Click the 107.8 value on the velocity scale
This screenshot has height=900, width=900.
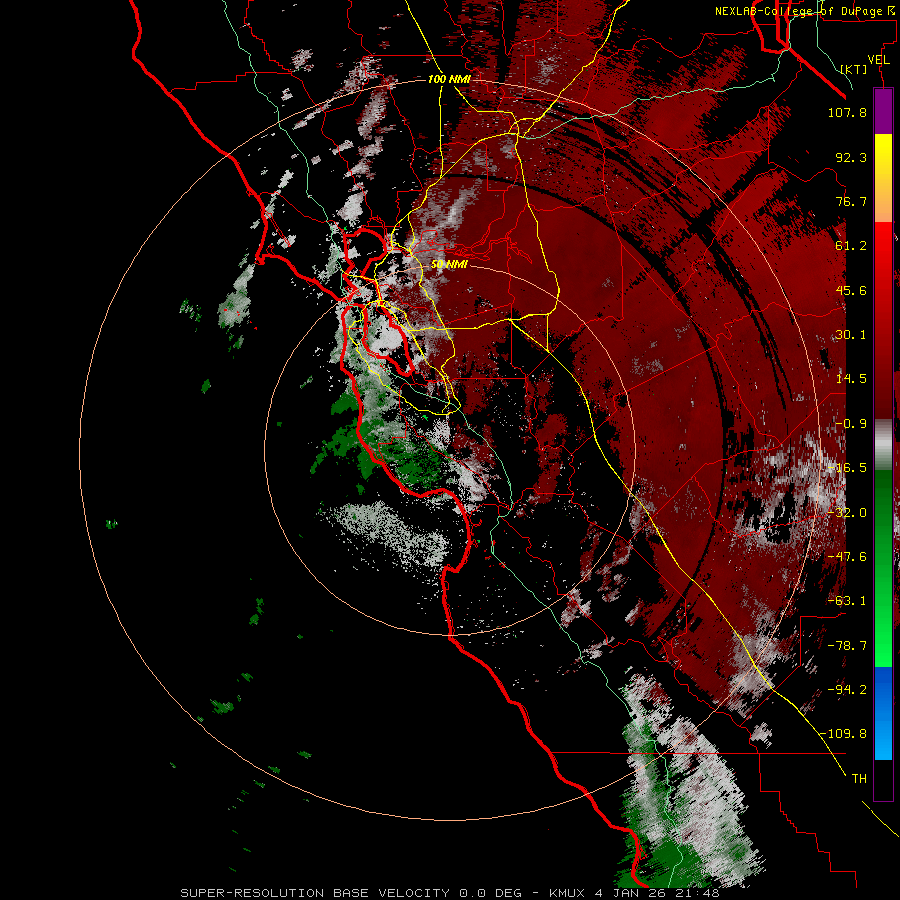[x=847, y=112]
